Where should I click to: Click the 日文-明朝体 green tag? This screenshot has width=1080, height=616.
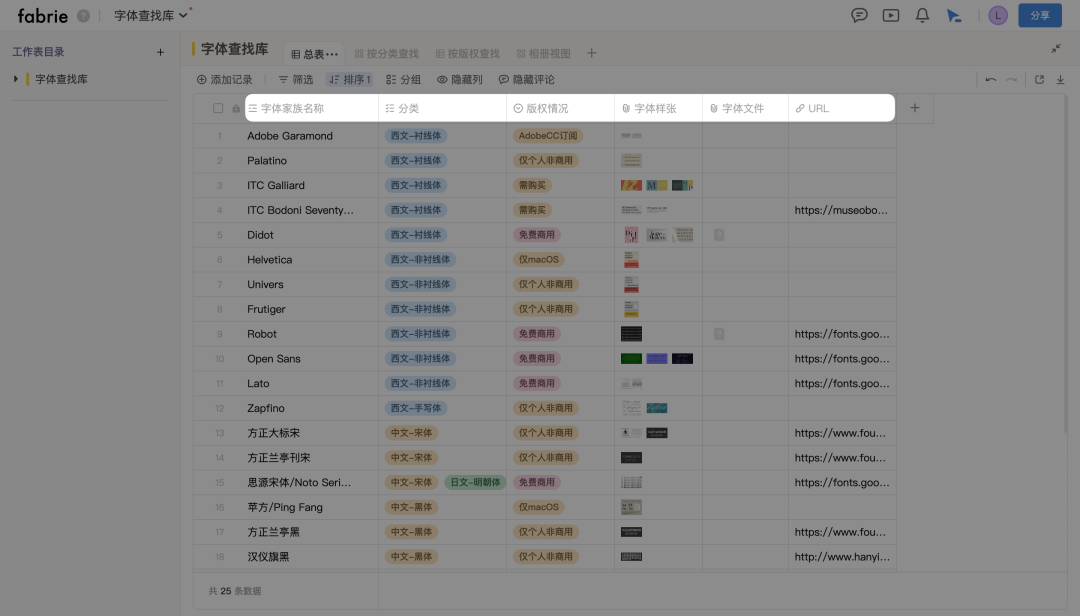[x=475, y=482]
